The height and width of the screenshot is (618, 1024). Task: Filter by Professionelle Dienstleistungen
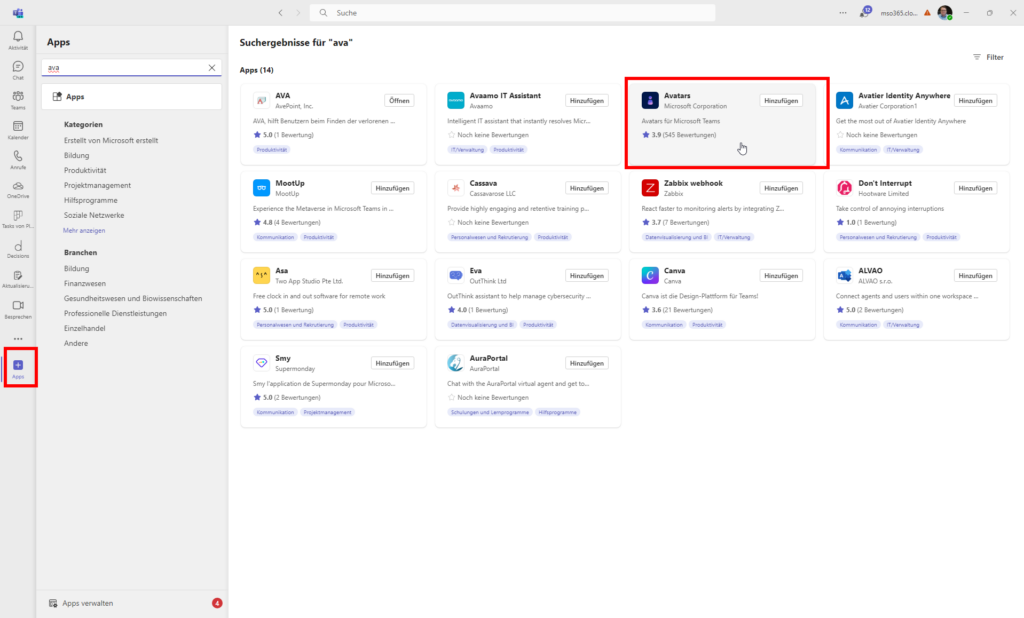coord(115,313)
